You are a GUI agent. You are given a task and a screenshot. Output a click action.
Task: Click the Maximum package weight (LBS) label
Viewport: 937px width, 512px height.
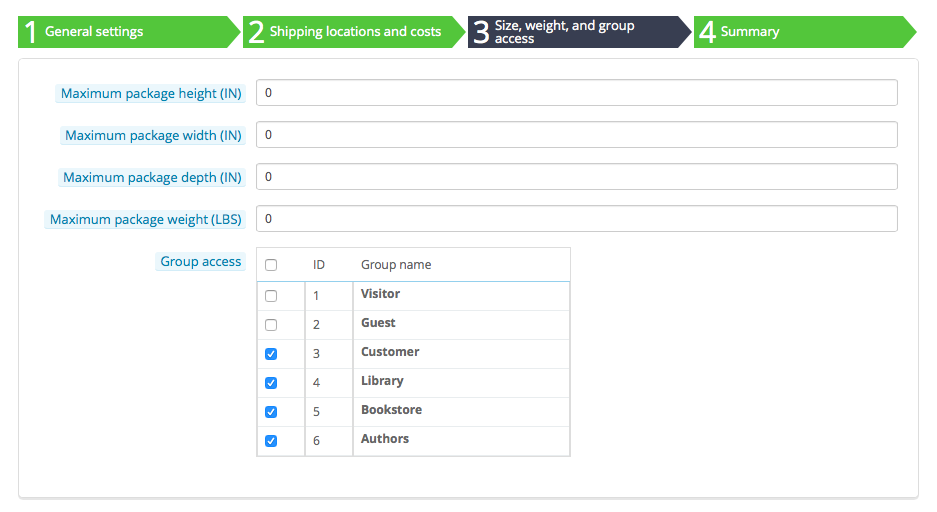pos(146,220)
